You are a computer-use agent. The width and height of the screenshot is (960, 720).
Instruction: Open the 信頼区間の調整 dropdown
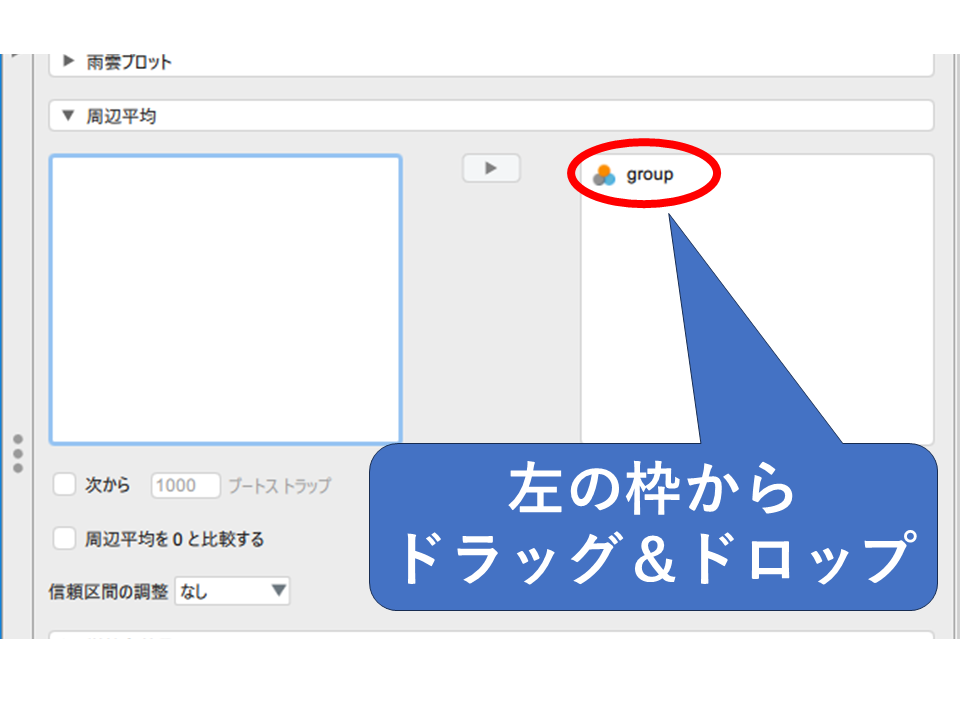pyautogui.click(x=232, y=591)
